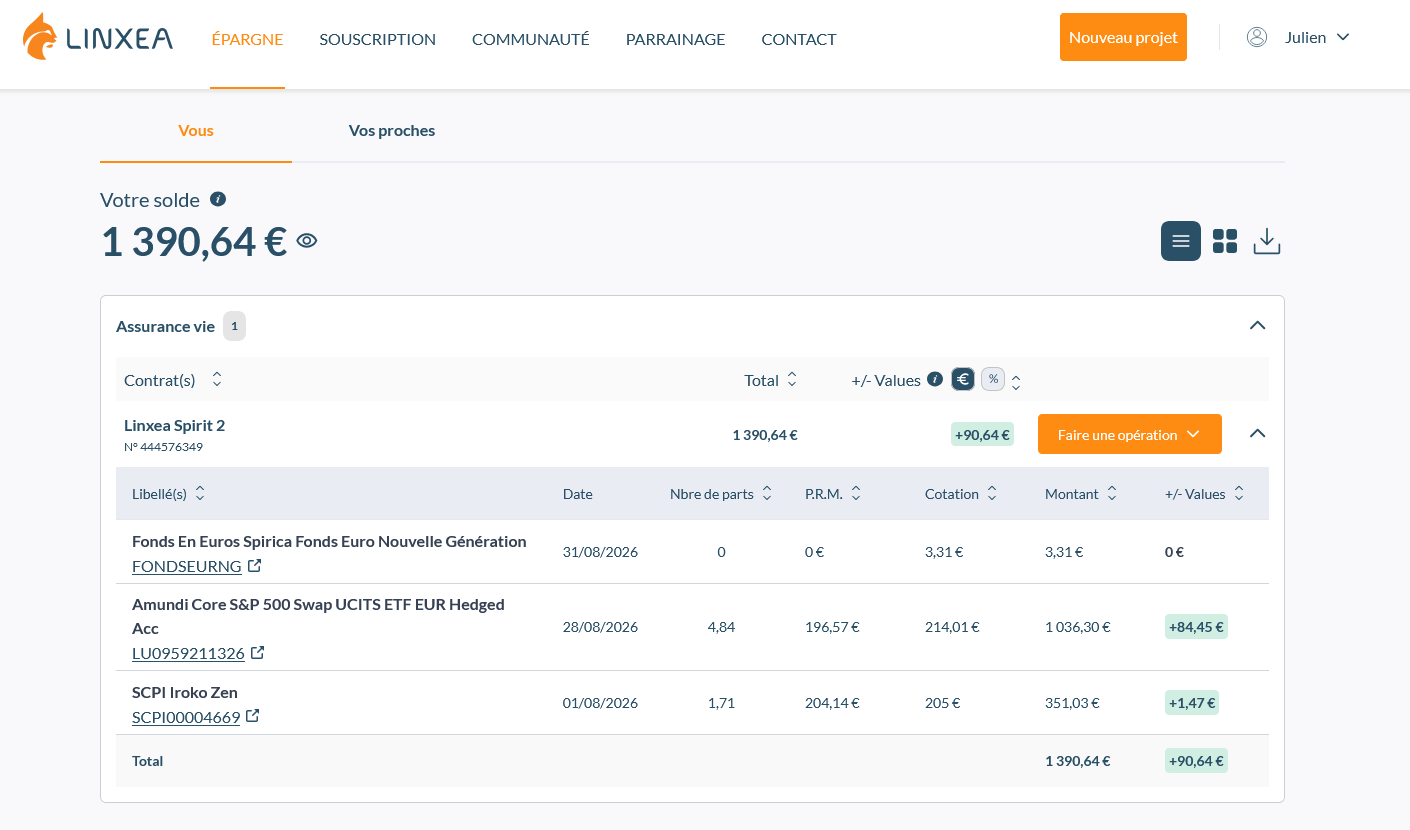1410x830 pixels.
Task: Go to COMMUNAUTÉ
Action: (531, 39)
